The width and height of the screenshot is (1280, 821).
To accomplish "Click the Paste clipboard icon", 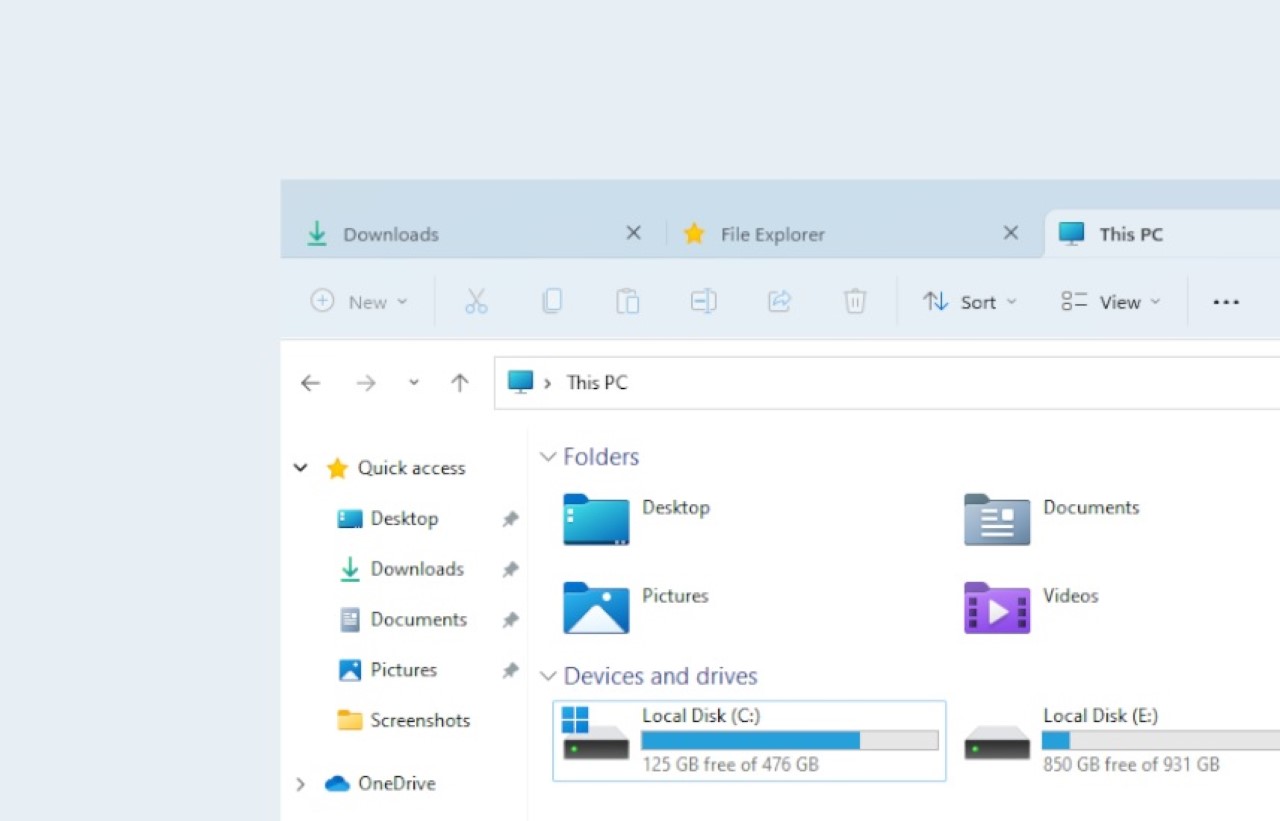I will click(x=628, y=301).
